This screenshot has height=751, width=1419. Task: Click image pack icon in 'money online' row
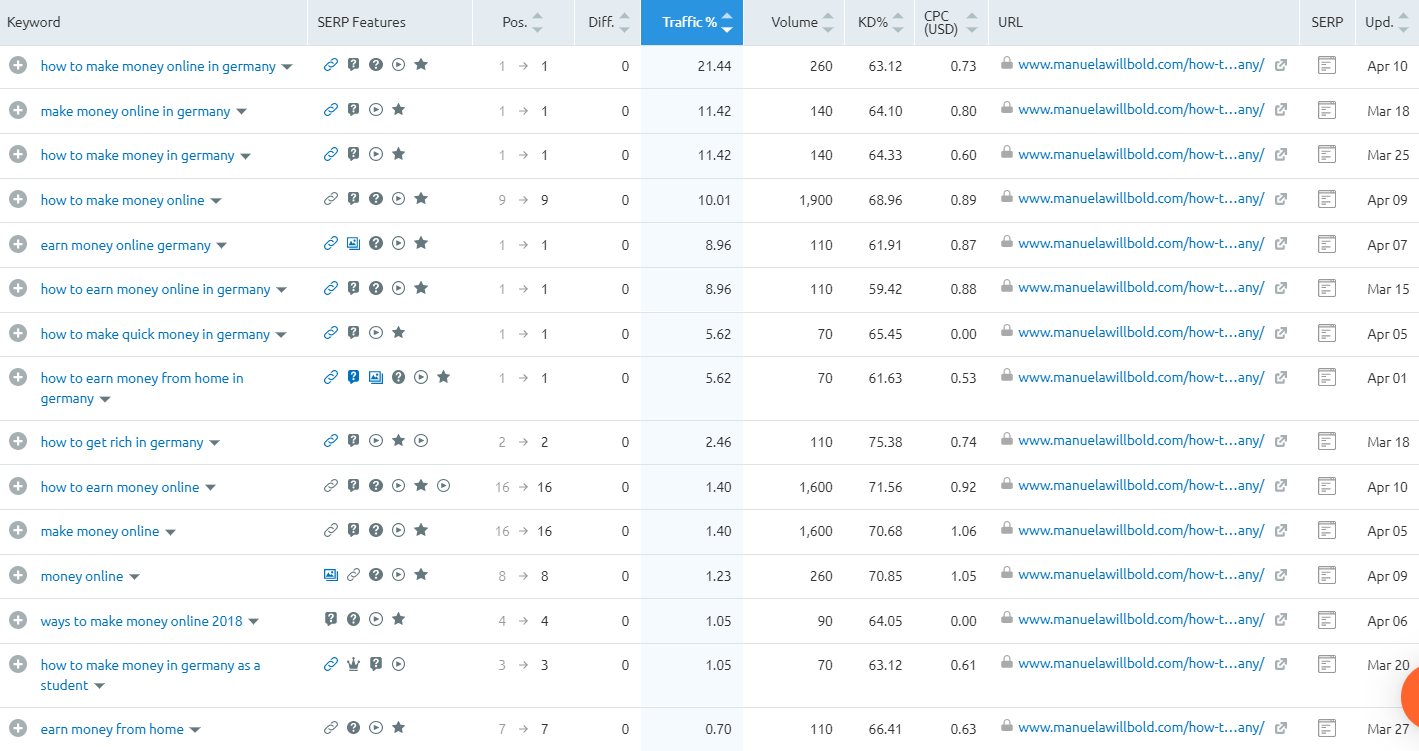tap(331, 575)
